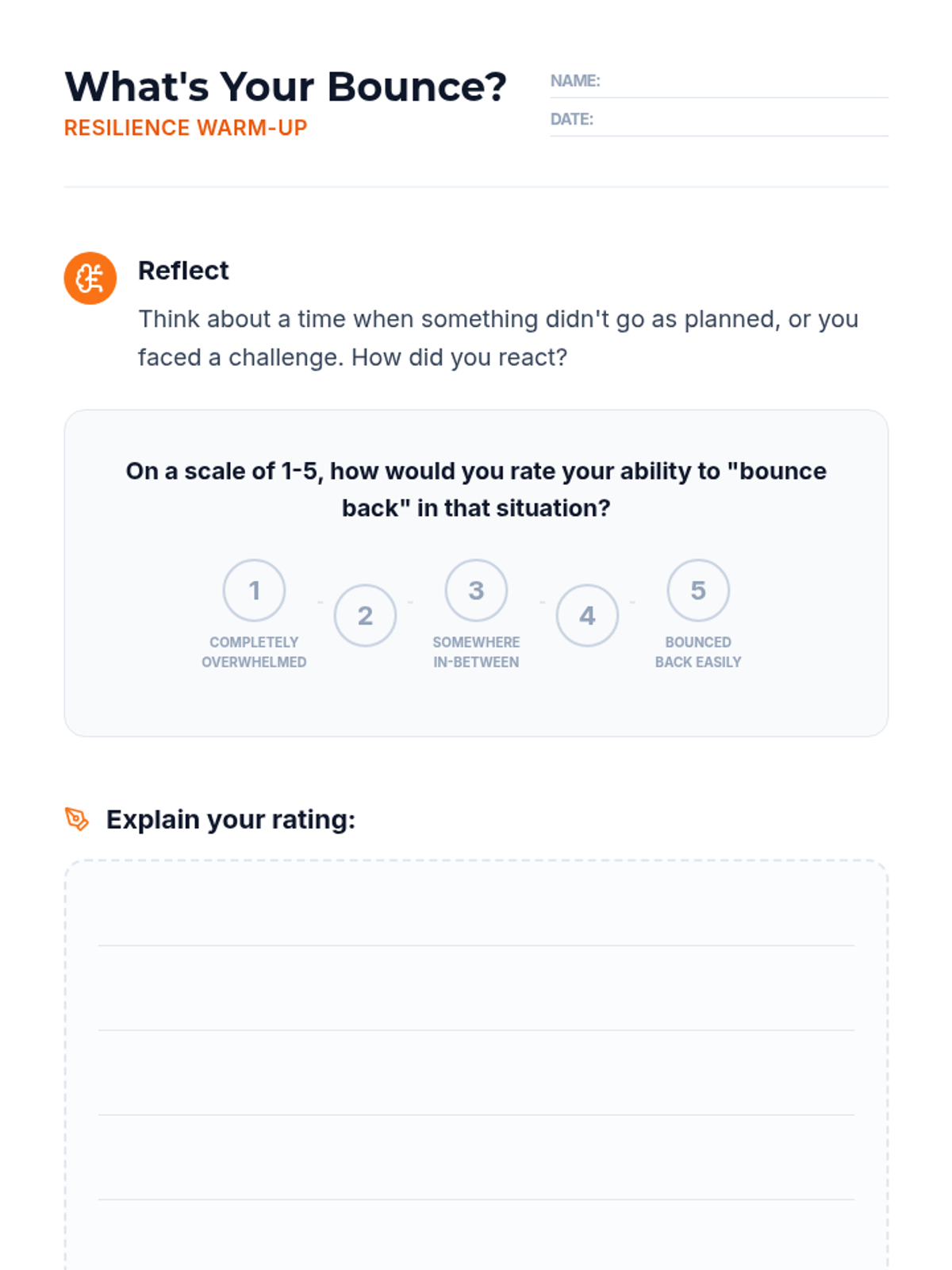
Task: Click the Reflect heading
Action: click(x=183, y=271)
